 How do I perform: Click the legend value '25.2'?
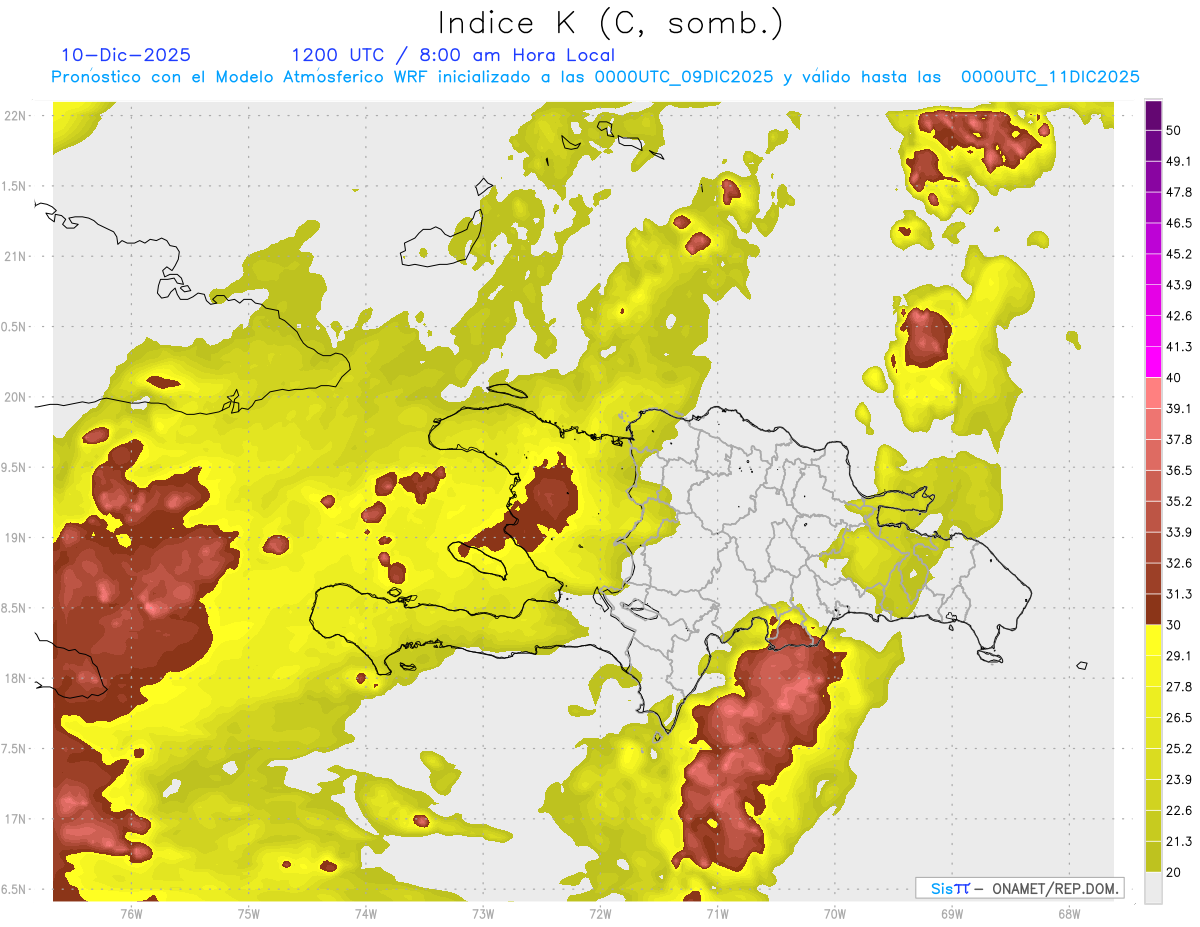point(1180,749)
